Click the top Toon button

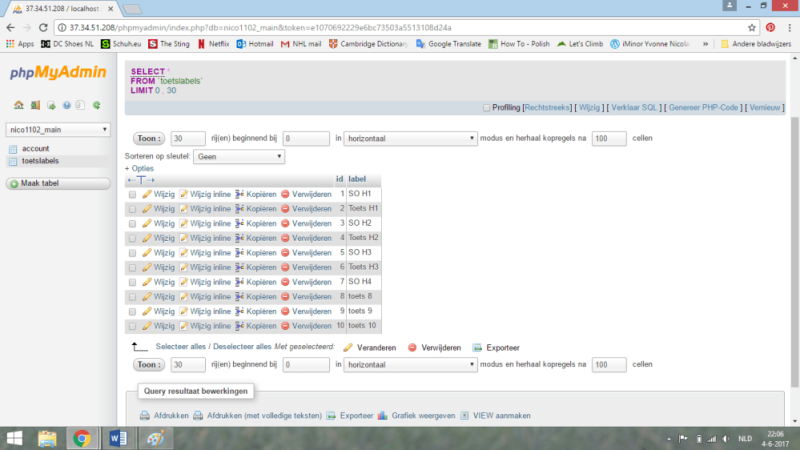click(x=149, y=138)
